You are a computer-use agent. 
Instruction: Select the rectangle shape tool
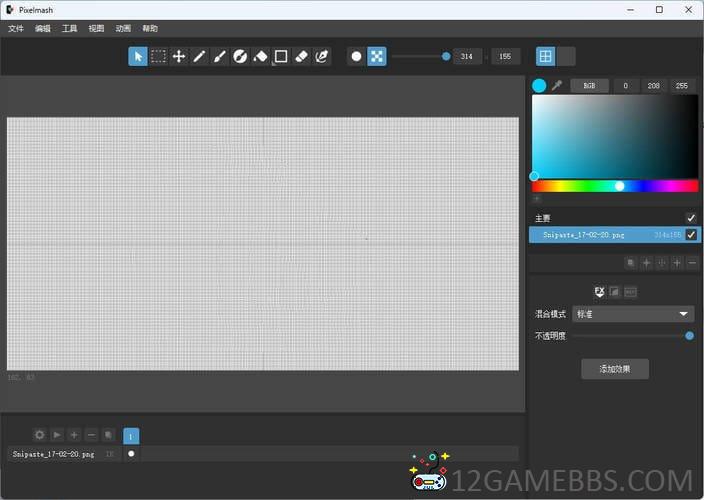click(x=281, y=57)
